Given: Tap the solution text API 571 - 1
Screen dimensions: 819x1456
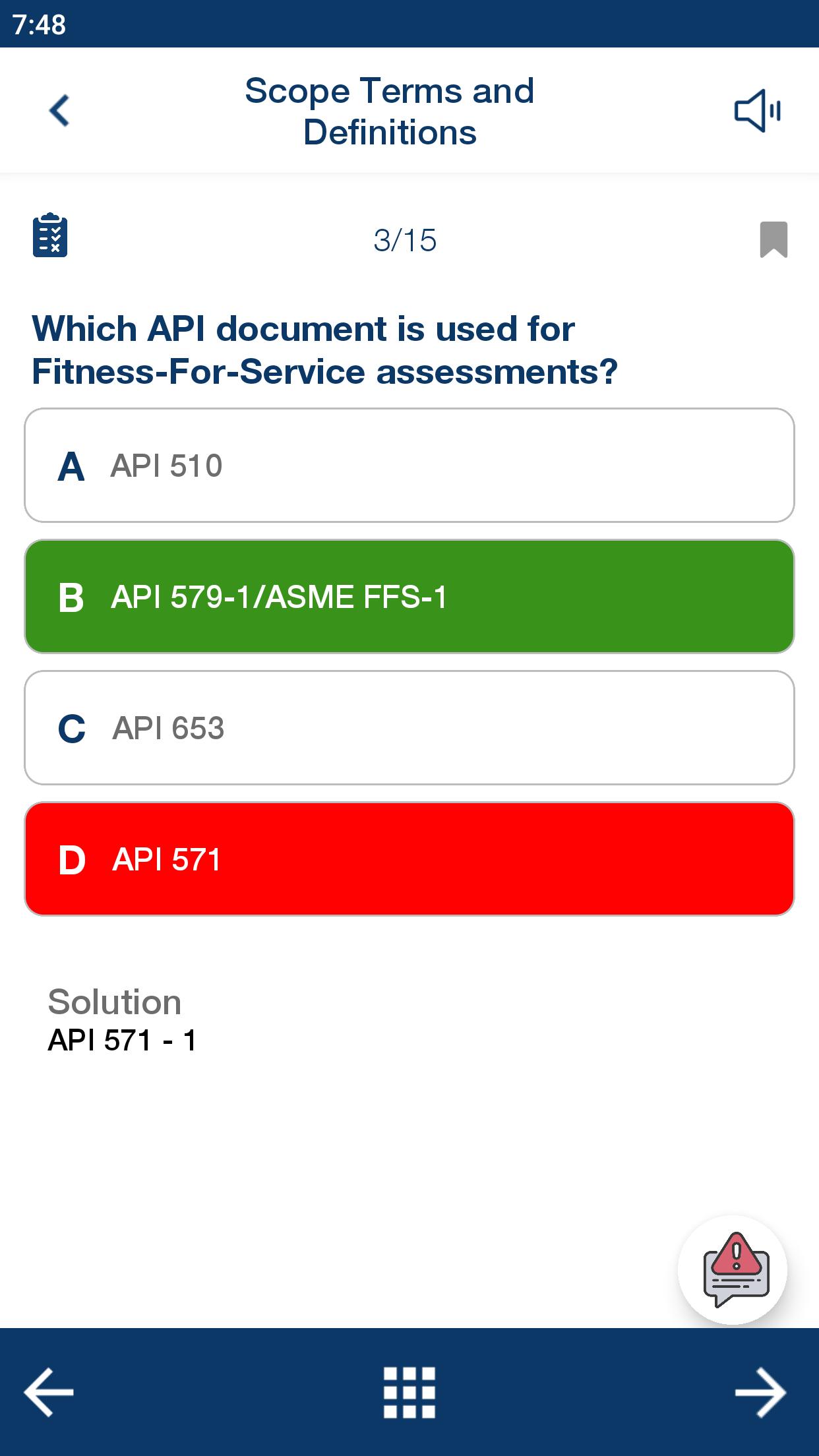Looking at the screenshot, I should click(122, 1041).
